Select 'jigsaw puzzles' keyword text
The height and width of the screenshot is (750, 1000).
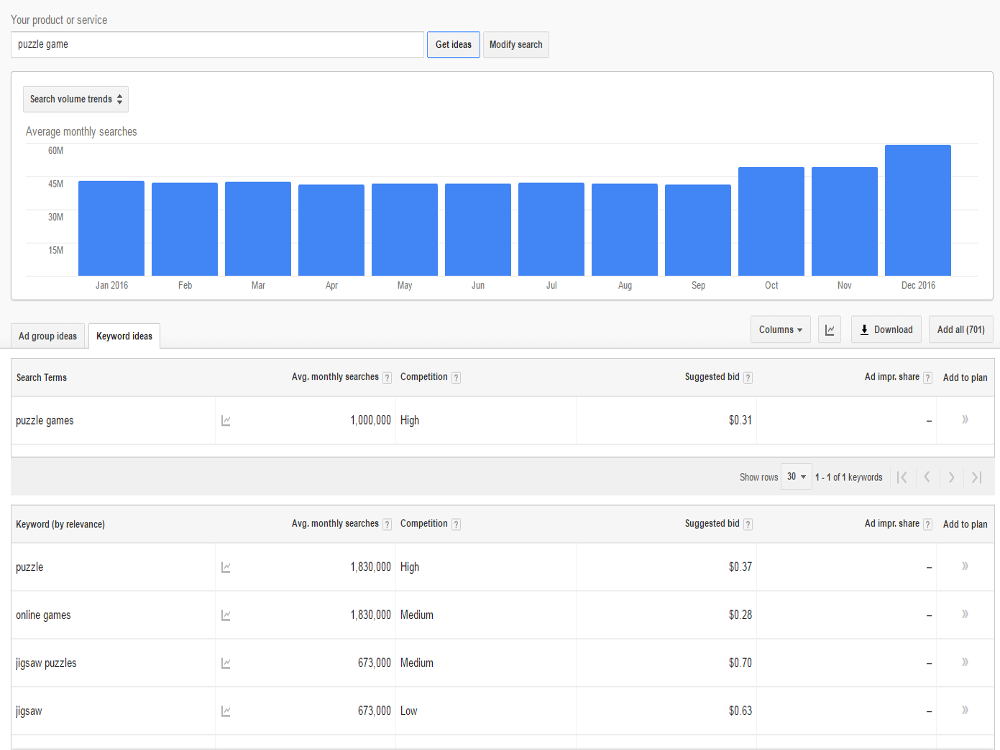click(x=46, y=663)
